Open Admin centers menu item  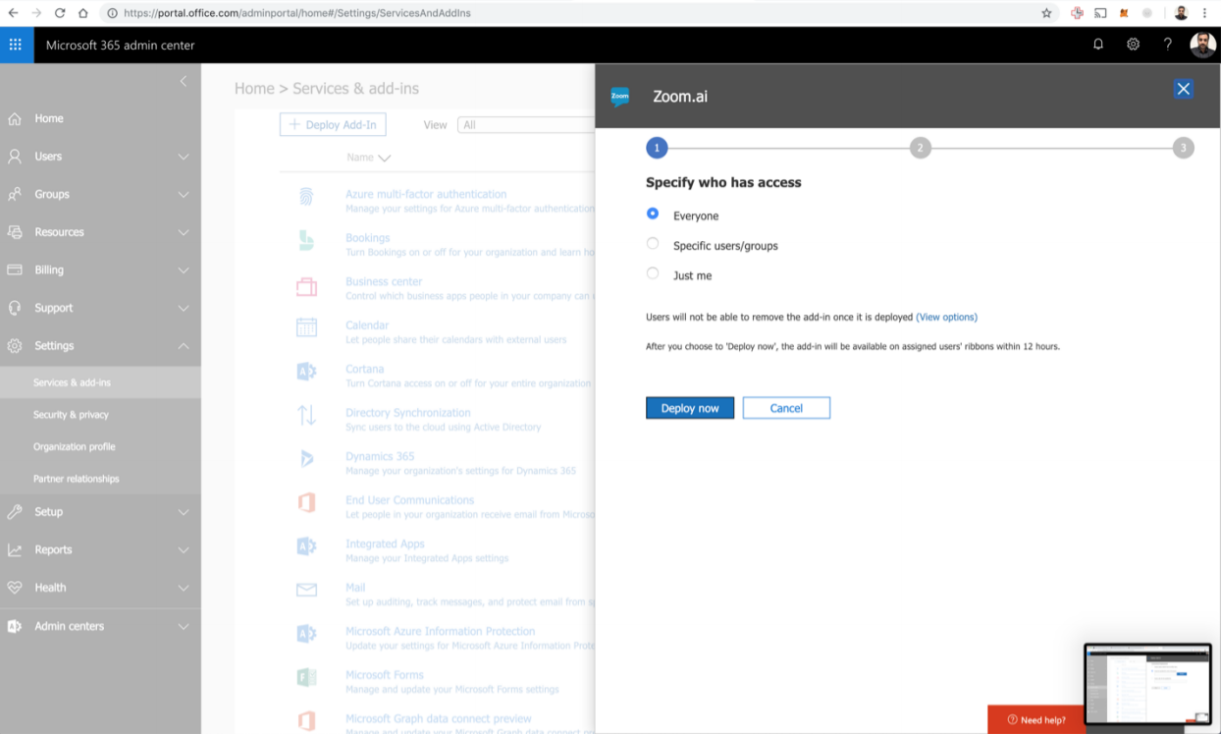[x=100, y=626]
